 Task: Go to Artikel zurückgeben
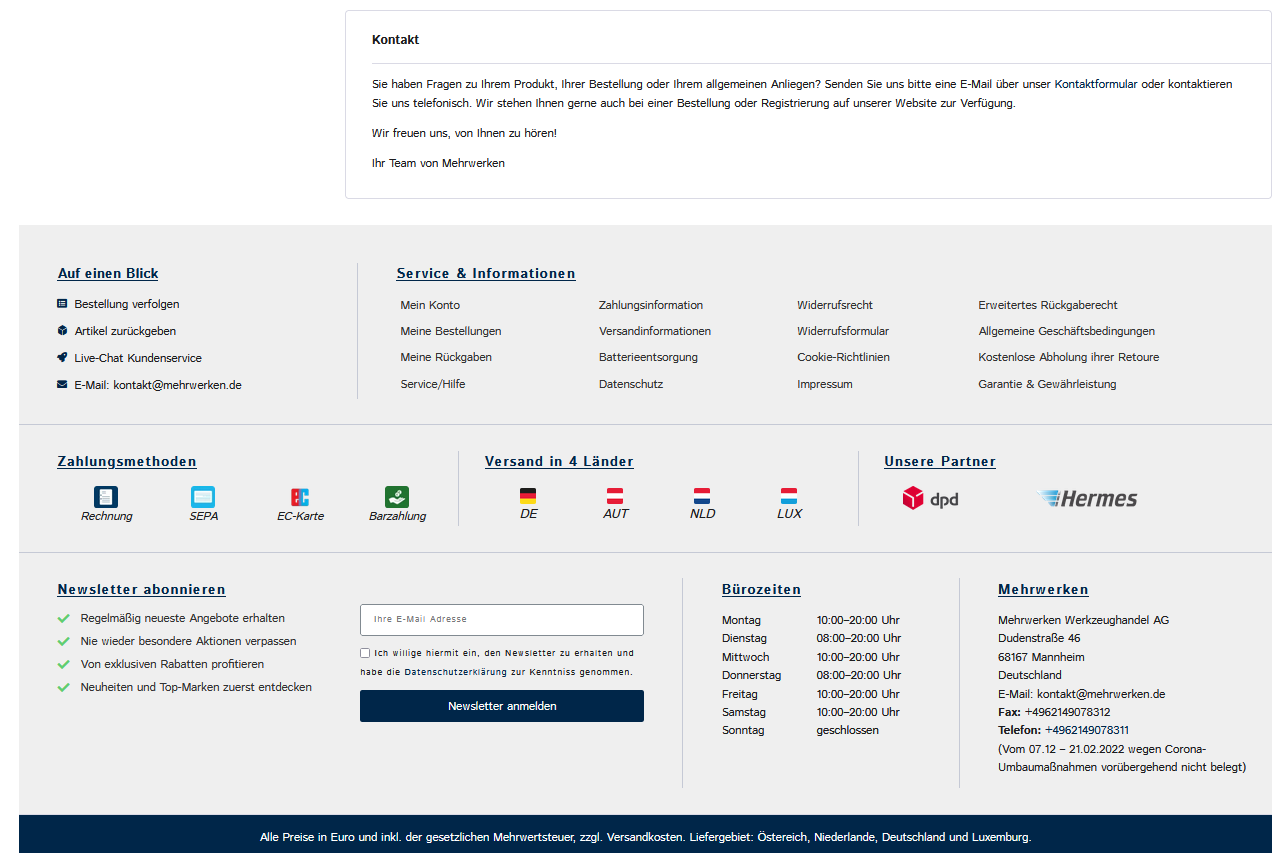coord(125,331)
